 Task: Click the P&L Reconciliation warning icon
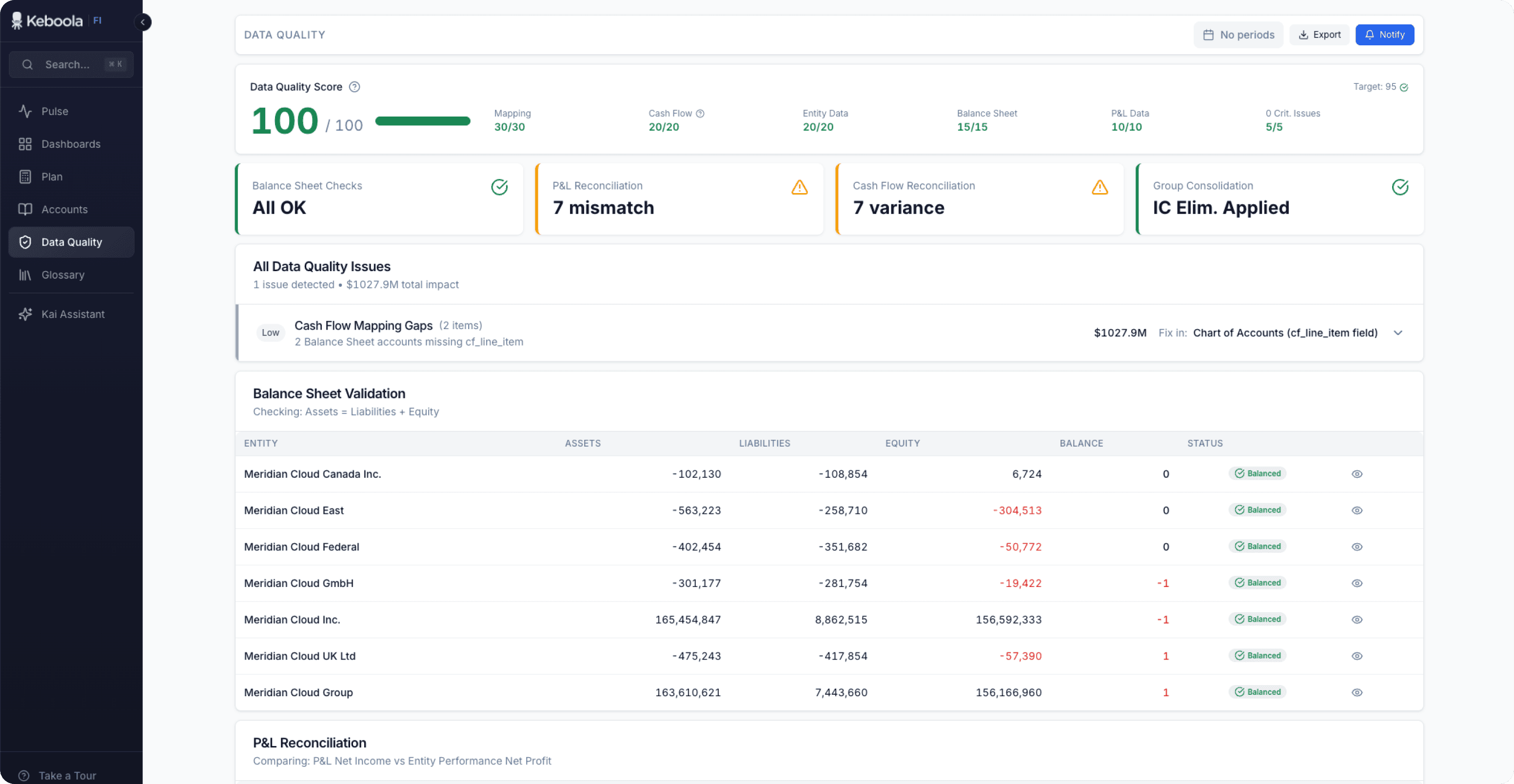[x=799, y=188]
